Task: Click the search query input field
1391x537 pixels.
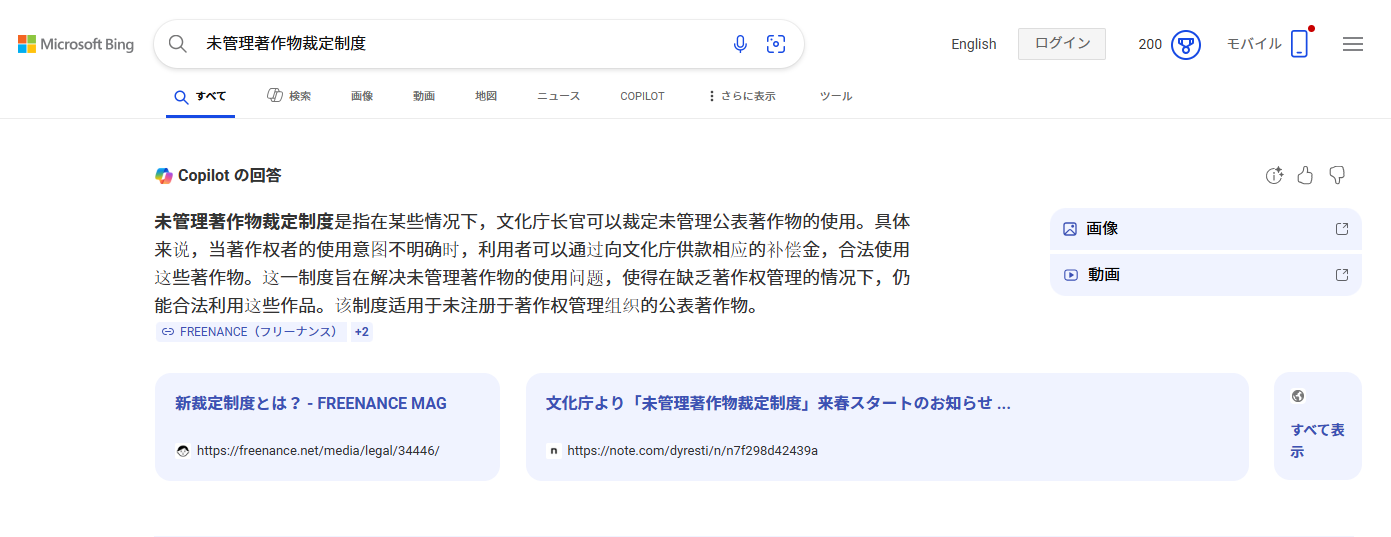Action: click(460, 44)
